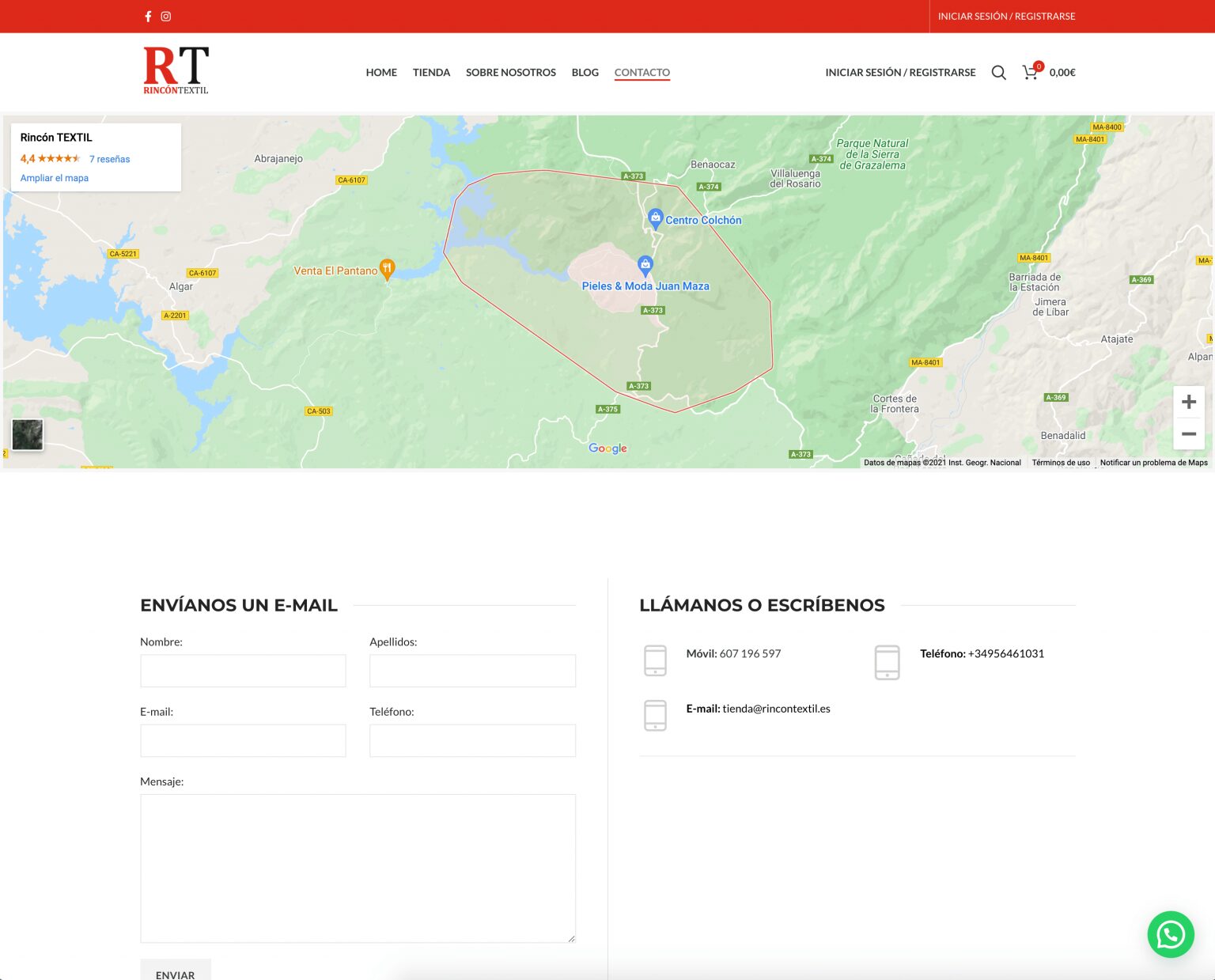
Task: Open the shopping cart icon
Action: tap(1030, 73)
